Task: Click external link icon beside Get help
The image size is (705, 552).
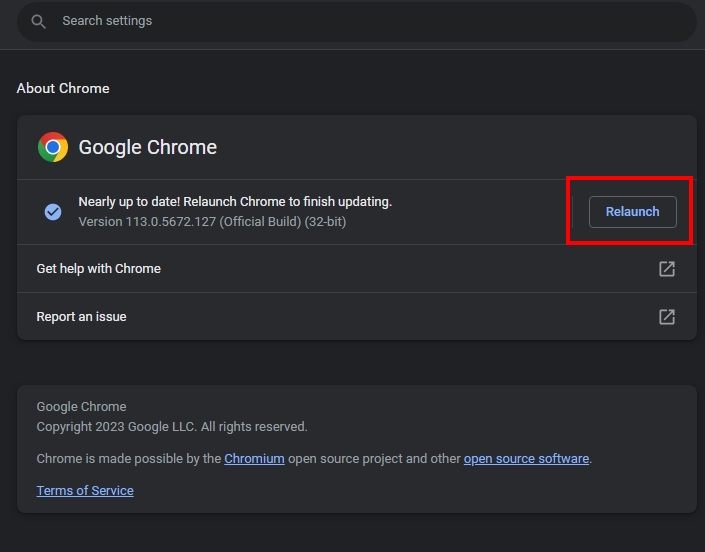Action: point(666,268)
